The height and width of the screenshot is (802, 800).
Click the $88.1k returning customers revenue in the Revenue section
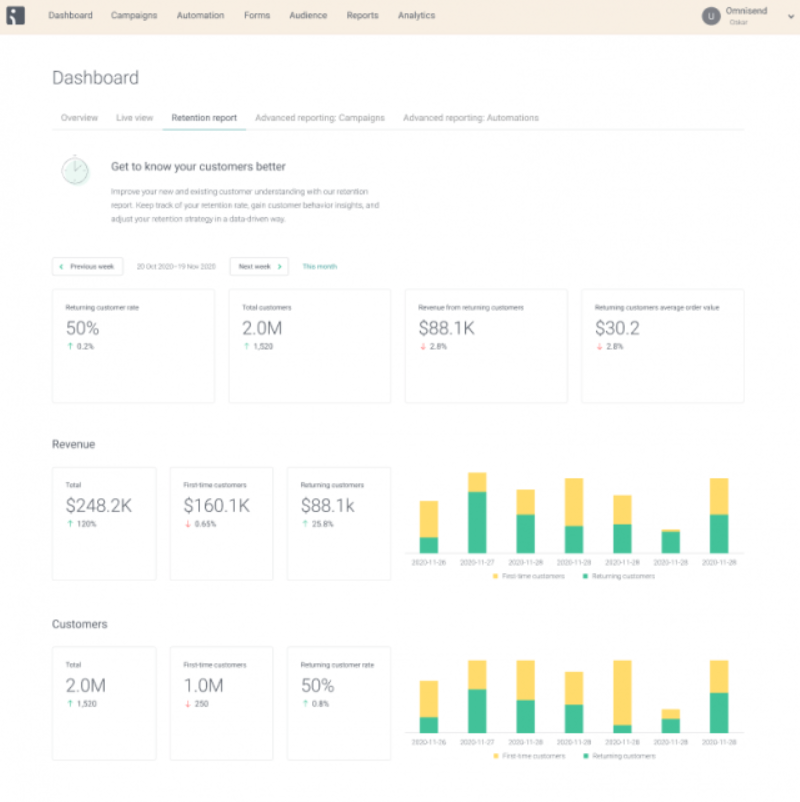tap(327, 506)
